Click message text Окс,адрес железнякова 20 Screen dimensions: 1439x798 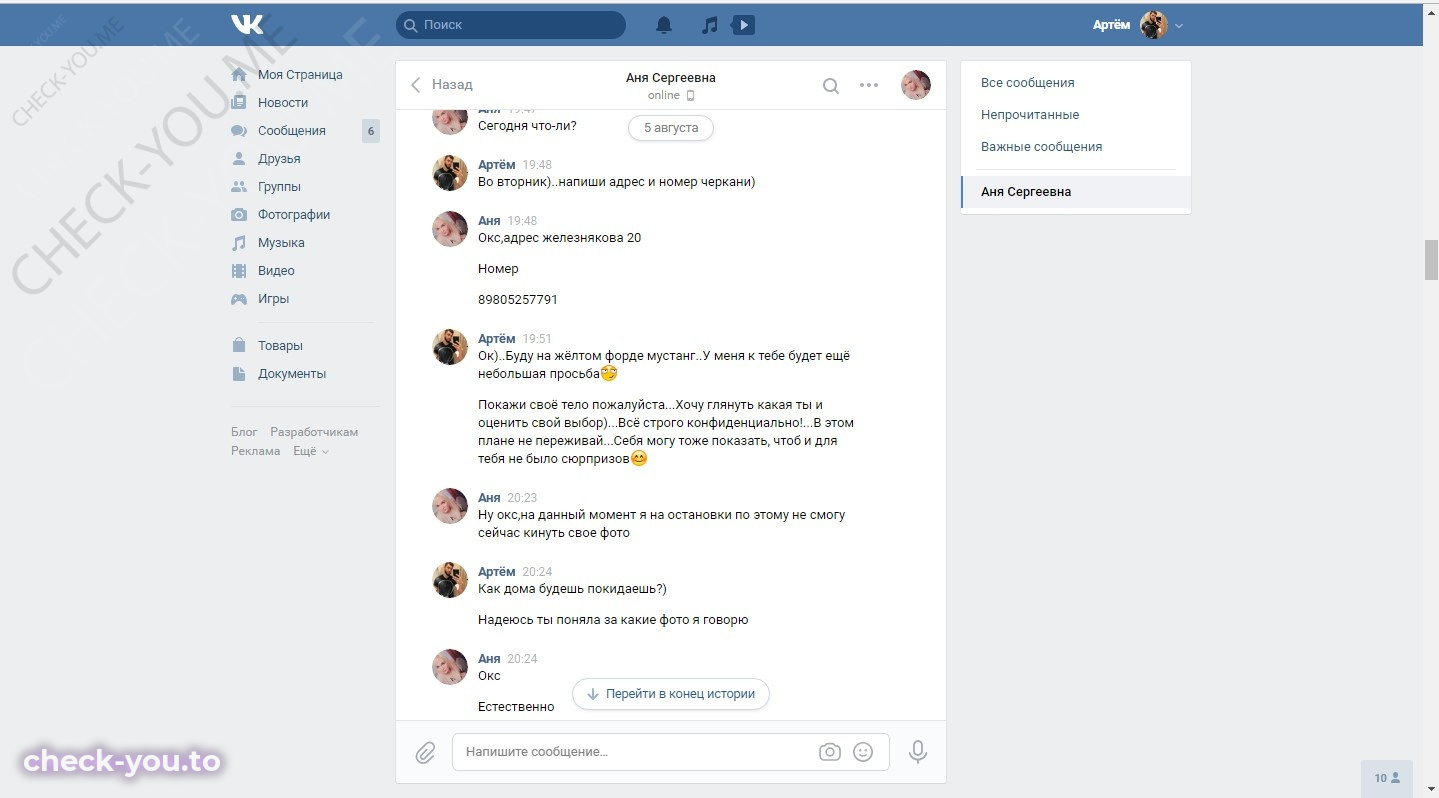tap(560, 238)
